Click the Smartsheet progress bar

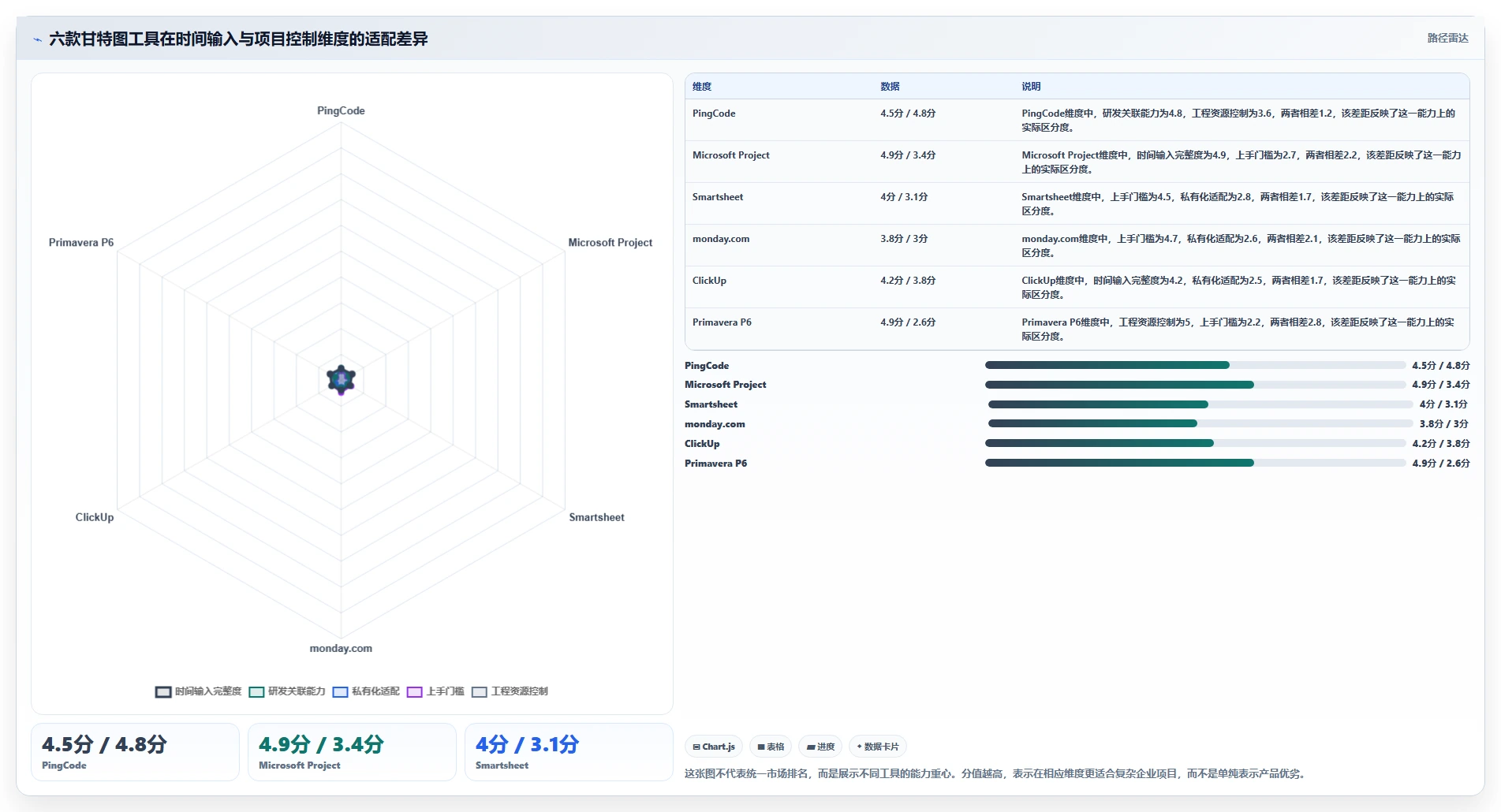point(1200,404)
